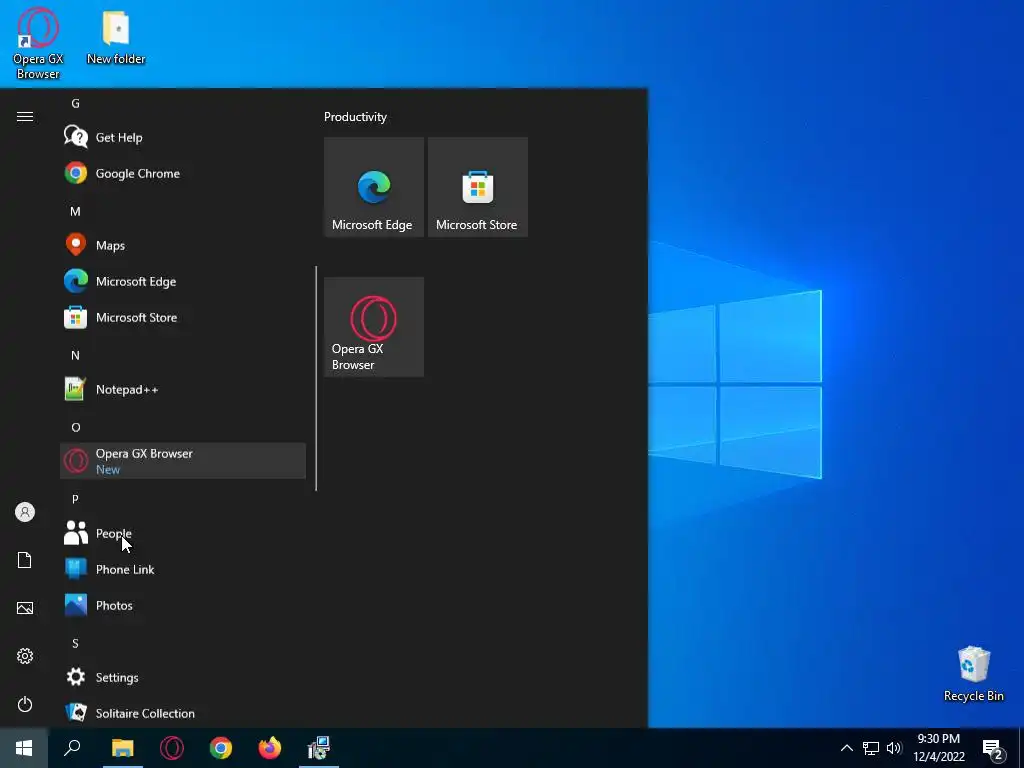This screenshot has width=1024, height=768.
Task: Launch Google Chrome from the app list
Action: [x=183, y=173]
